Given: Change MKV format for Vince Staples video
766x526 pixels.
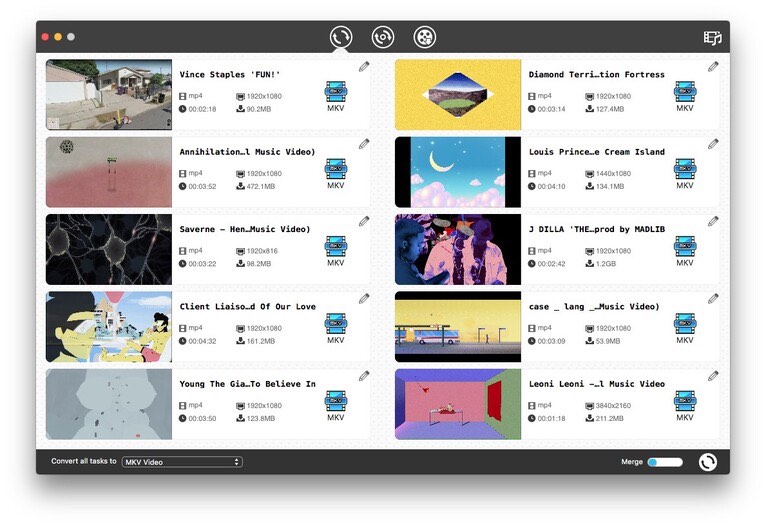Looking at the screenshot, I should click(x=336, y=96).
